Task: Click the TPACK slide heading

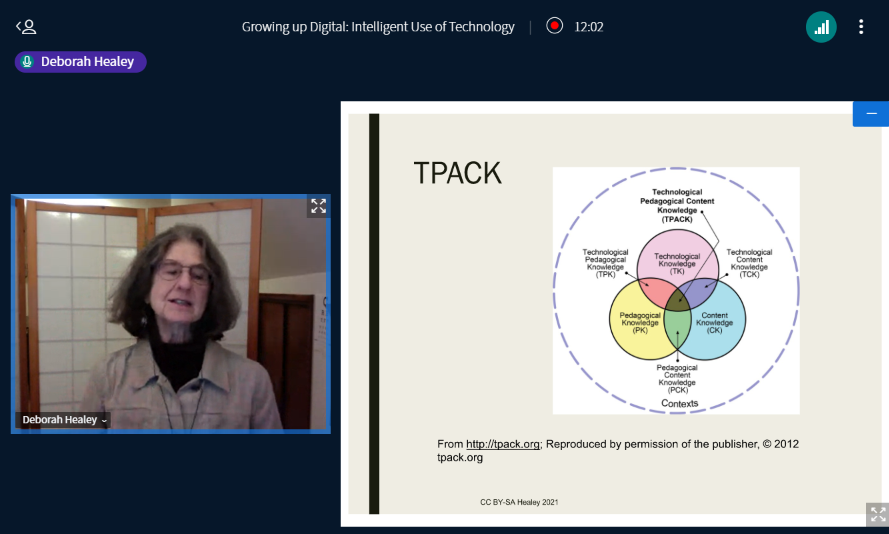Action: pos(458,173)
